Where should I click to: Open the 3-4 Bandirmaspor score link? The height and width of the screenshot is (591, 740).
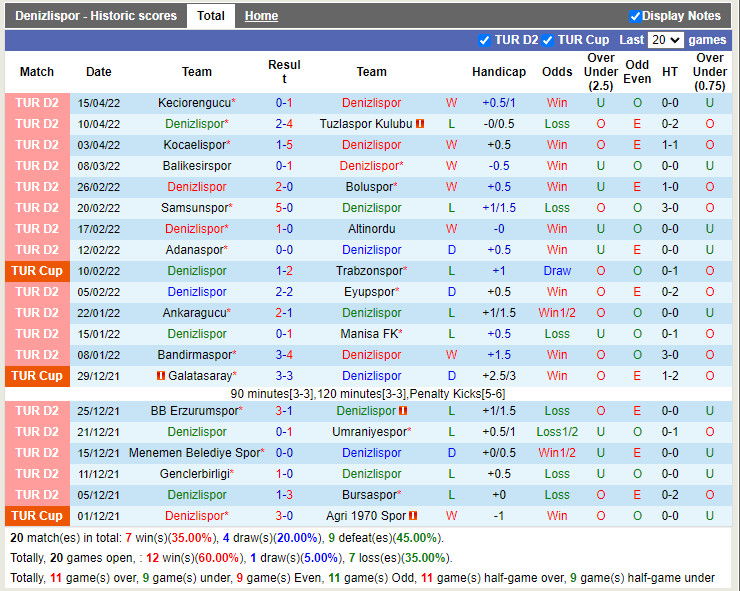click(x=284, y=355)
